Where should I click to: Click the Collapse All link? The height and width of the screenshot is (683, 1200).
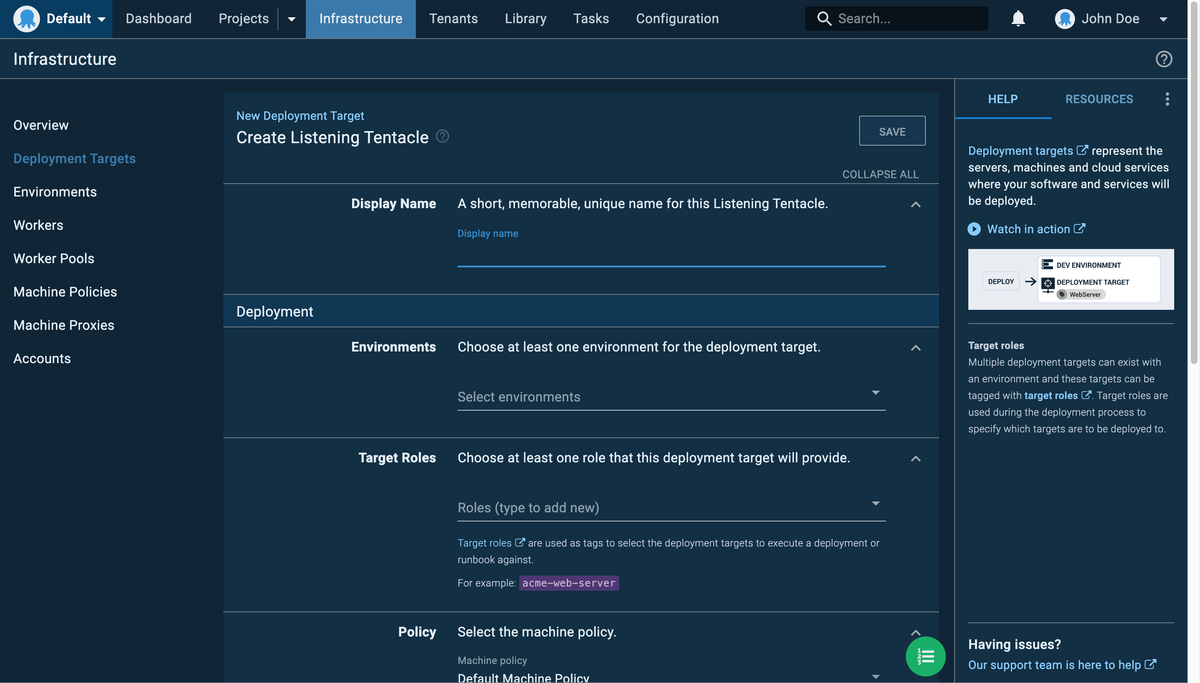(x=880, y=174)
